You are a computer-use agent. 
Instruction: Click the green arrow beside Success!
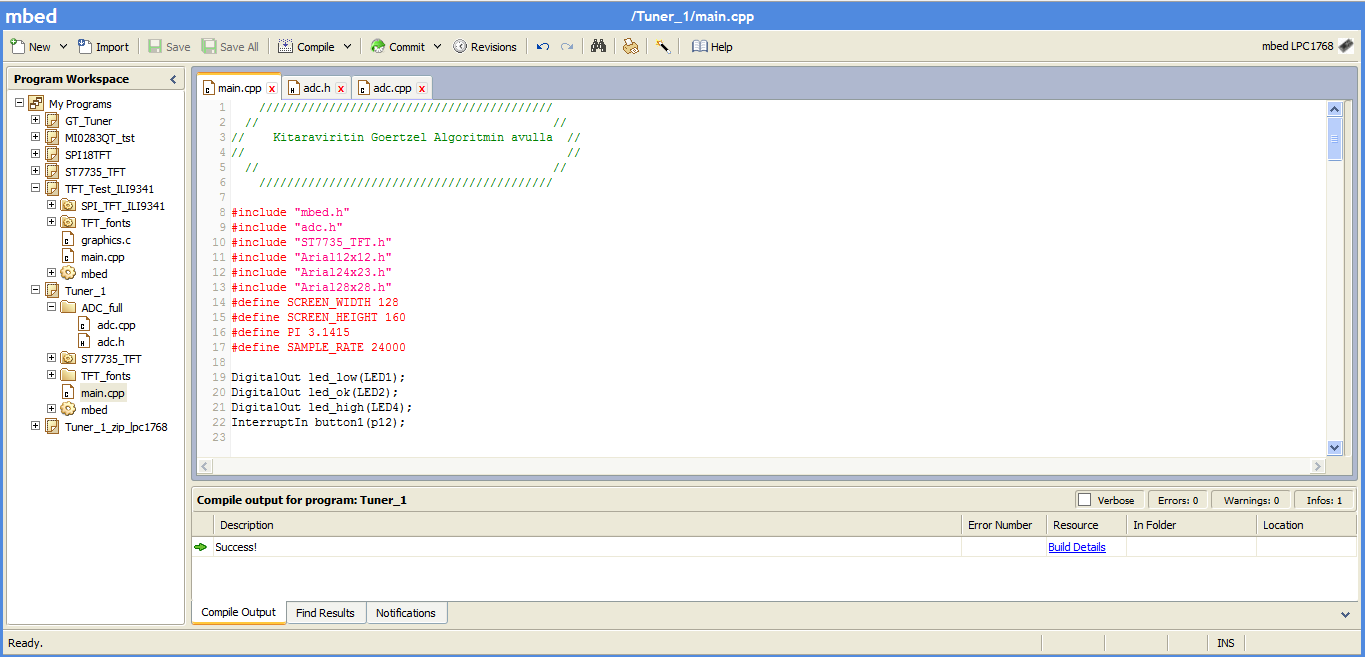click(201, 547)
